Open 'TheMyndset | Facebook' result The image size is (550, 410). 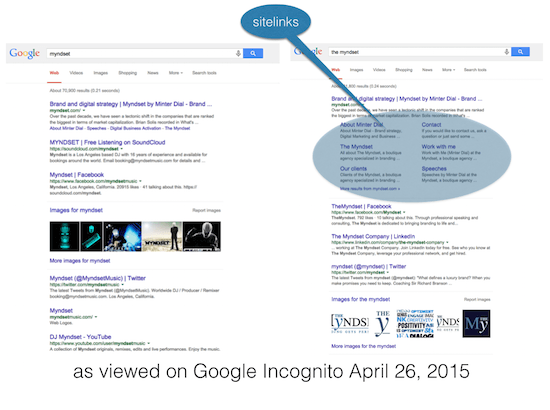tap(361, 206)
